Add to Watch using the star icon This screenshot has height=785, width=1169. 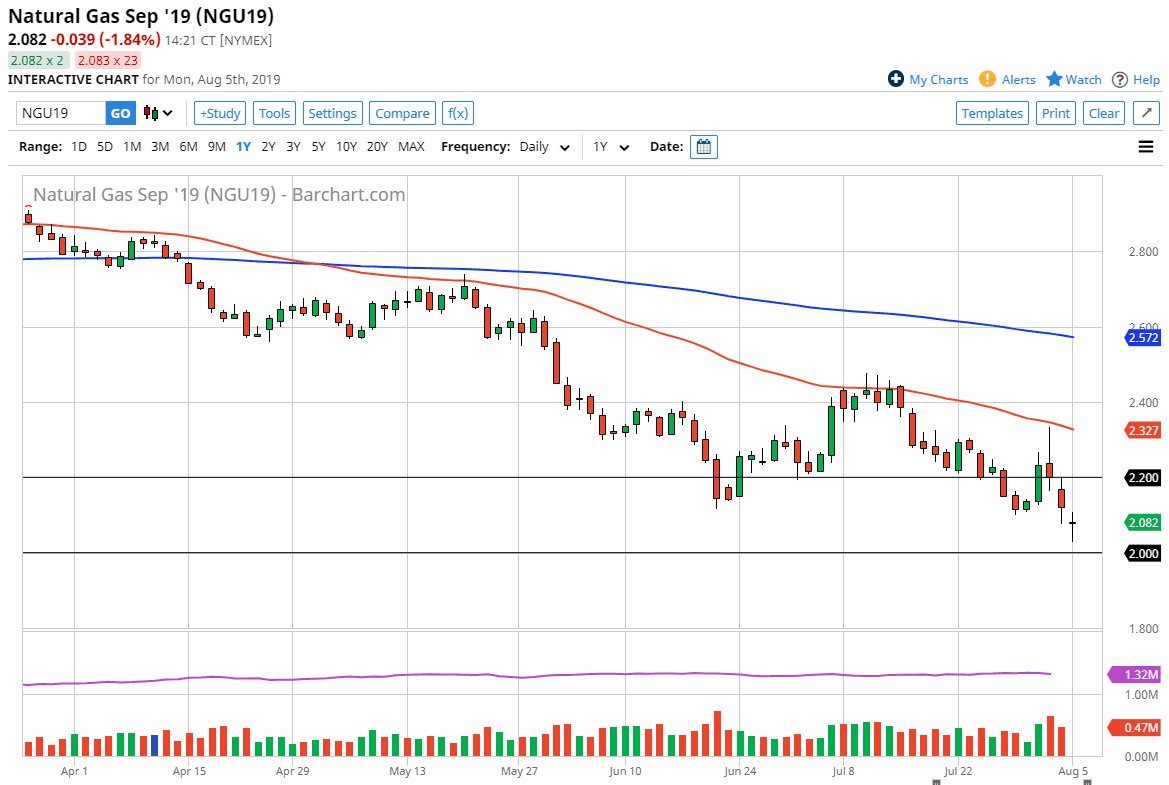[1054, 79]
